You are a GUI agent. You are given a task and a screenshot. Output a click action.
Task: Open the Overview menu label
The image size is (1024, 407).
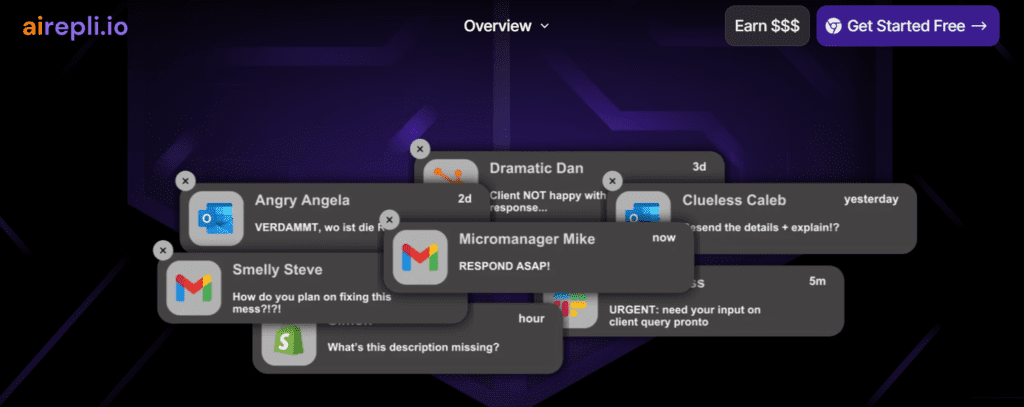pos(497,26)
